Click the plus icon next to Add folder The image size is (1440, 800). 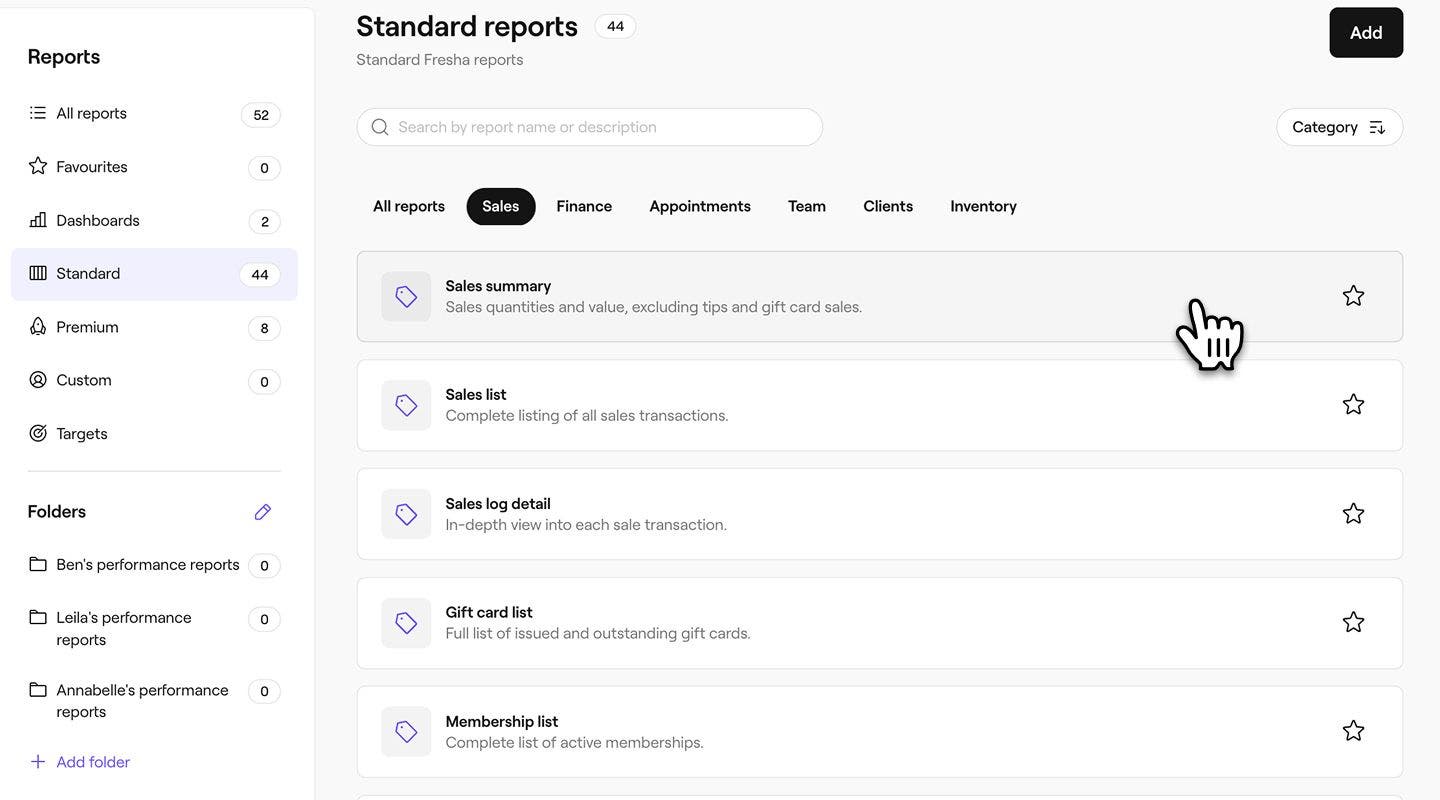(38, 762)
